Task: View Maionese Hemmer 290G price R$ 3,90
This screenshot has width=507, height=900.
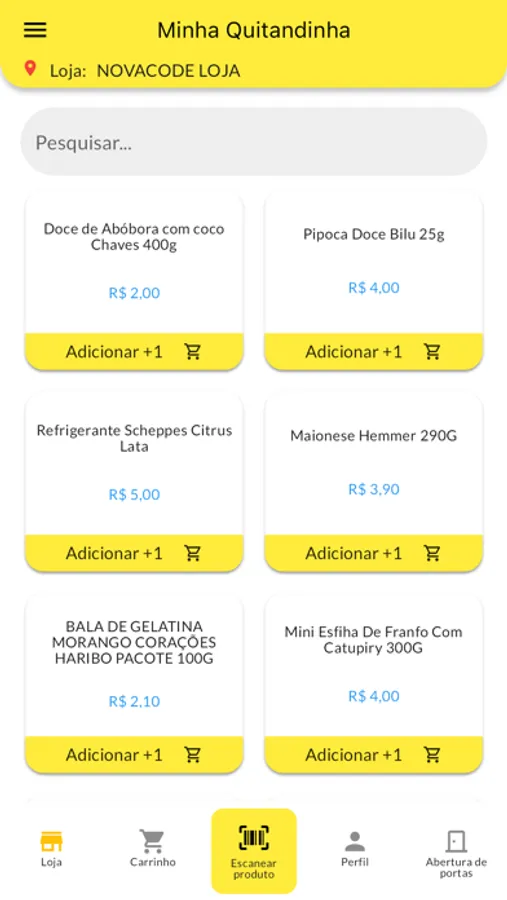Action: [x=374, y=489]
